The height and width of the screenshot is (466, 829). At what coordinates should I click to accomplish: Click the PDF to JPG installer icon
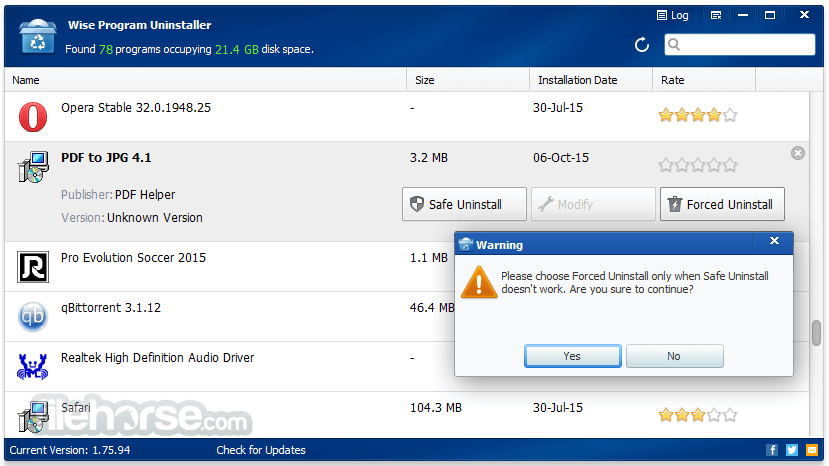33,167
